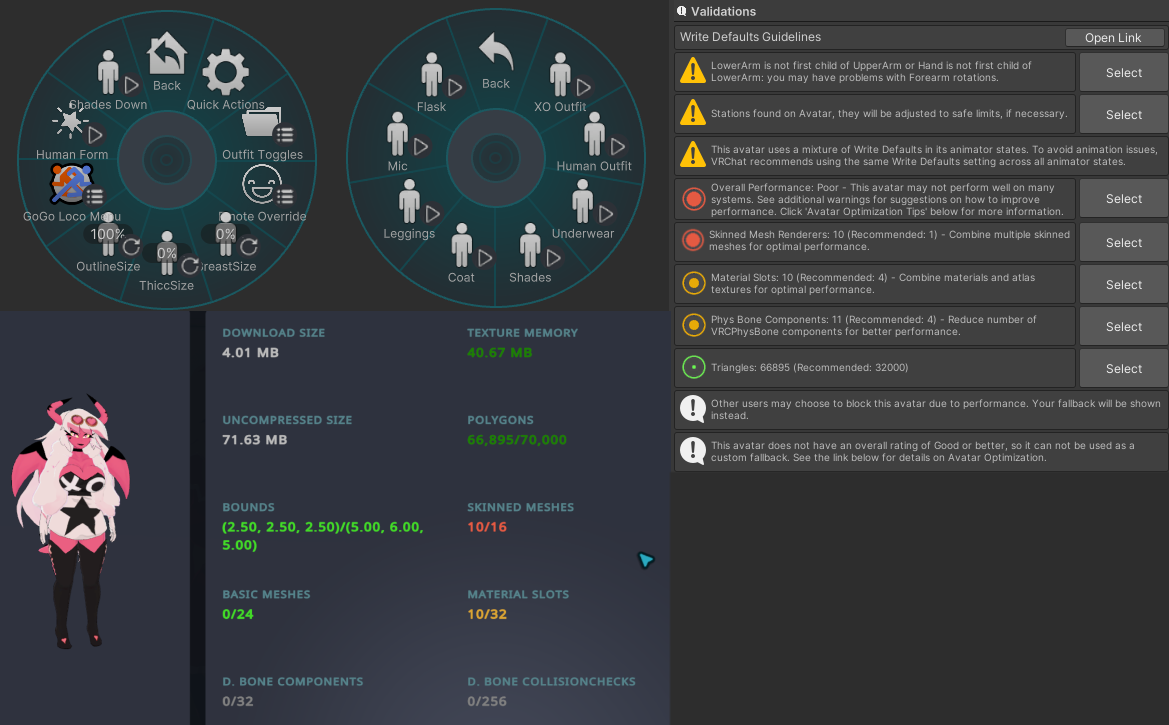
Task: Click the Back house icon in left menu
Action: pyautogui.click(x=166, y=54)
